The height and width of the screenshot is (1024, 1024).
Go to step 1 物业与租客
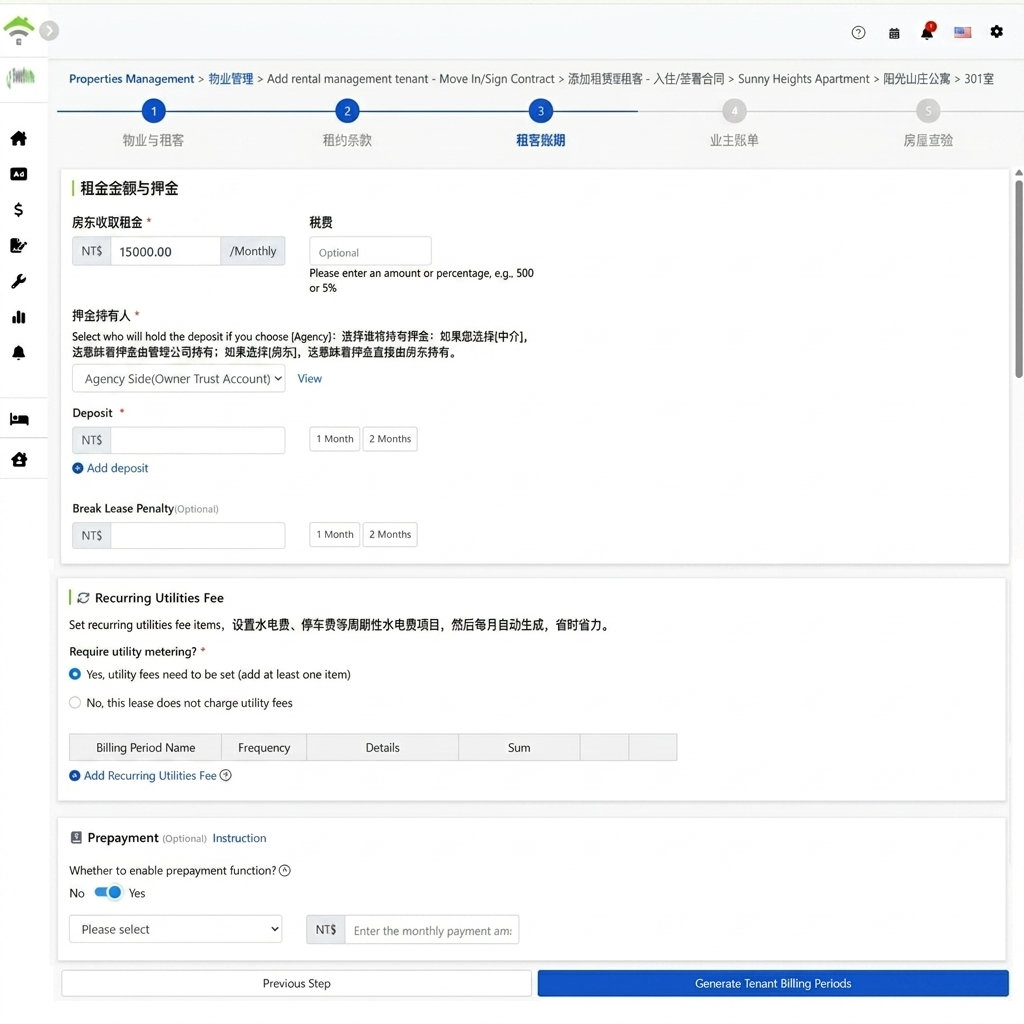(x=153, y=111)
